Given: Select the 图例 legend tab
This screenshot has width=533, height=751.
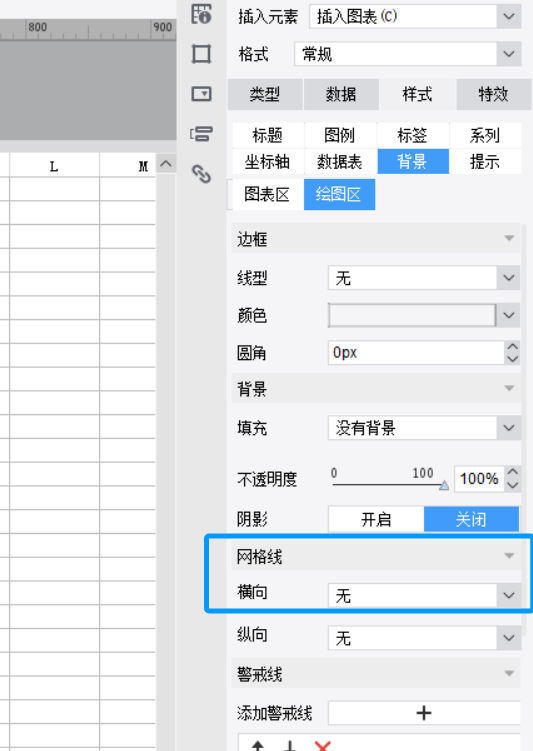Looking at the screenshot, I should [x=340, y=136].
